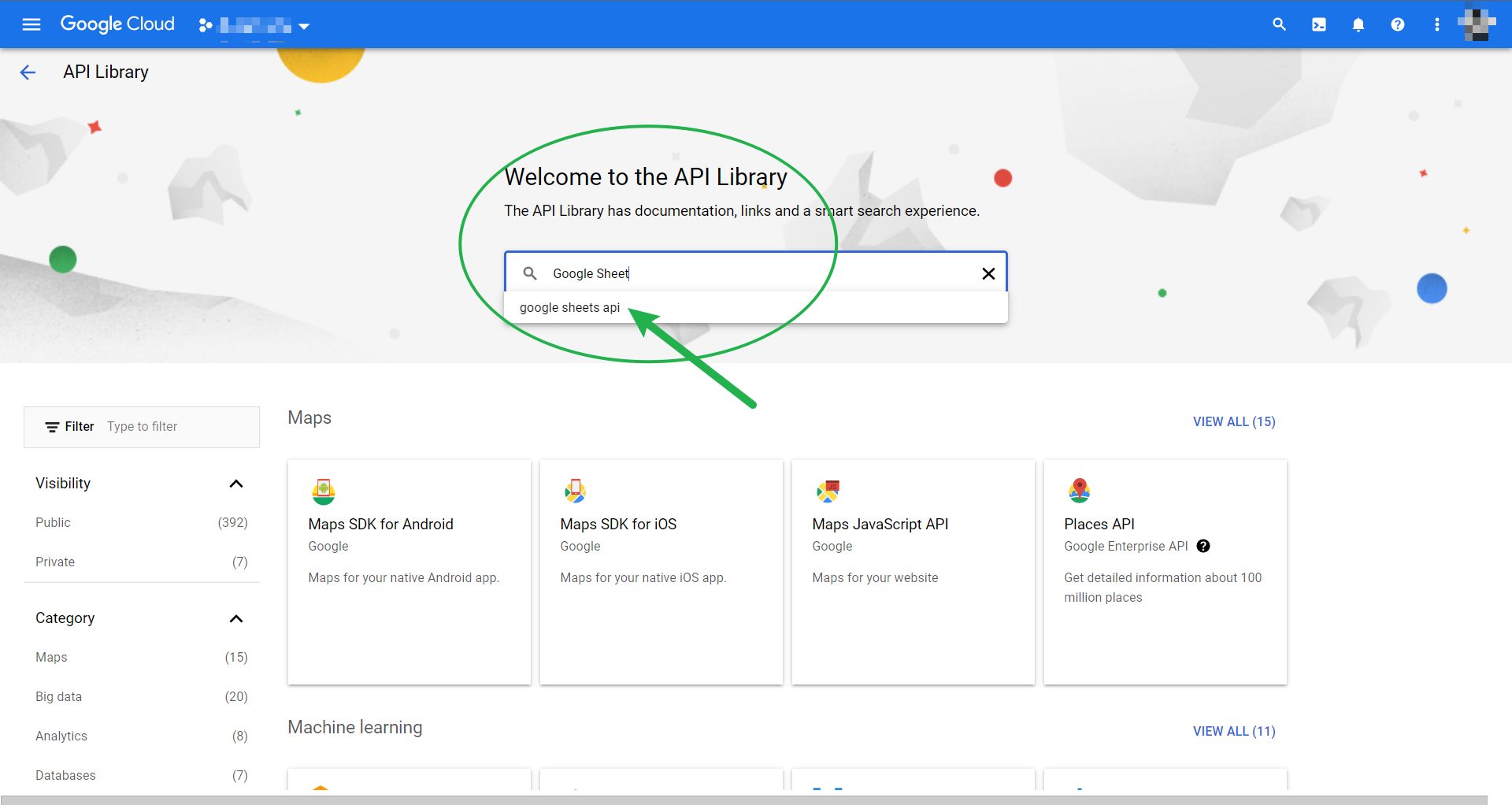Click the search magnifier inside the API search box
The height and width of the screenshot is (805, 1512).
pos(530,273)
